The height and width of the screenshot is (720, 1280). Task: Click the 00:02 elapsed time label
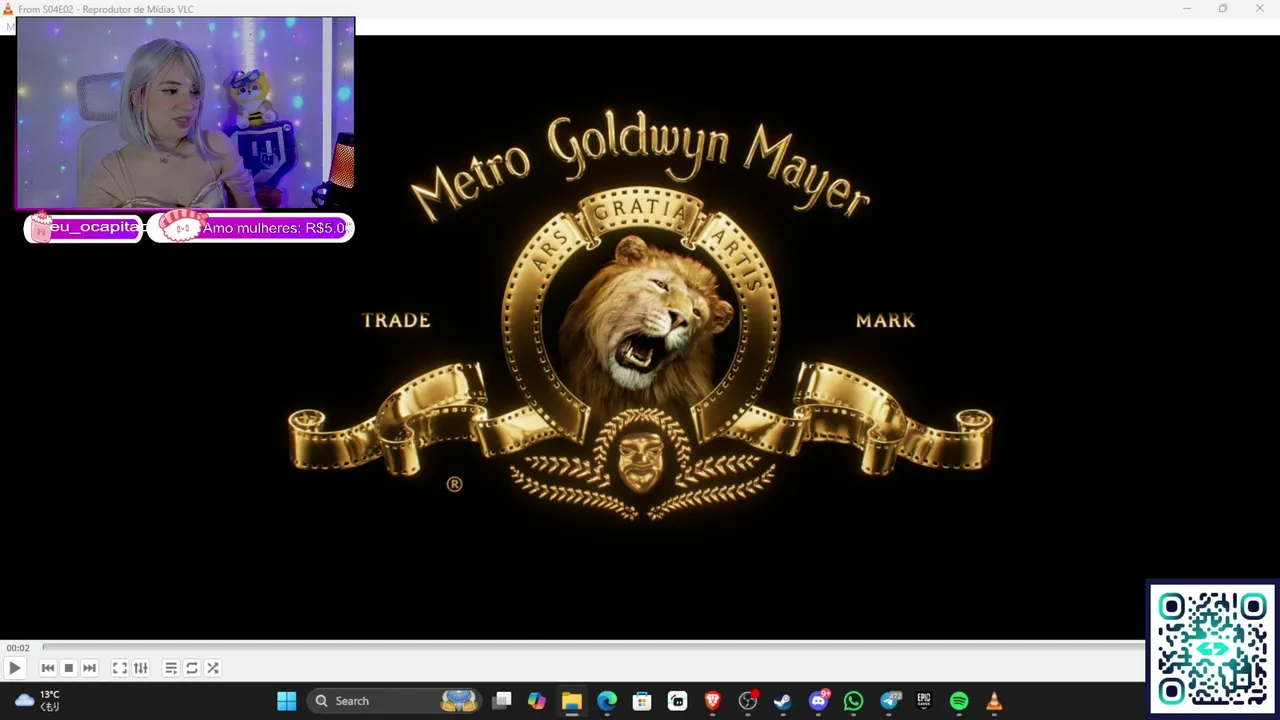click(x=18, y=648)
